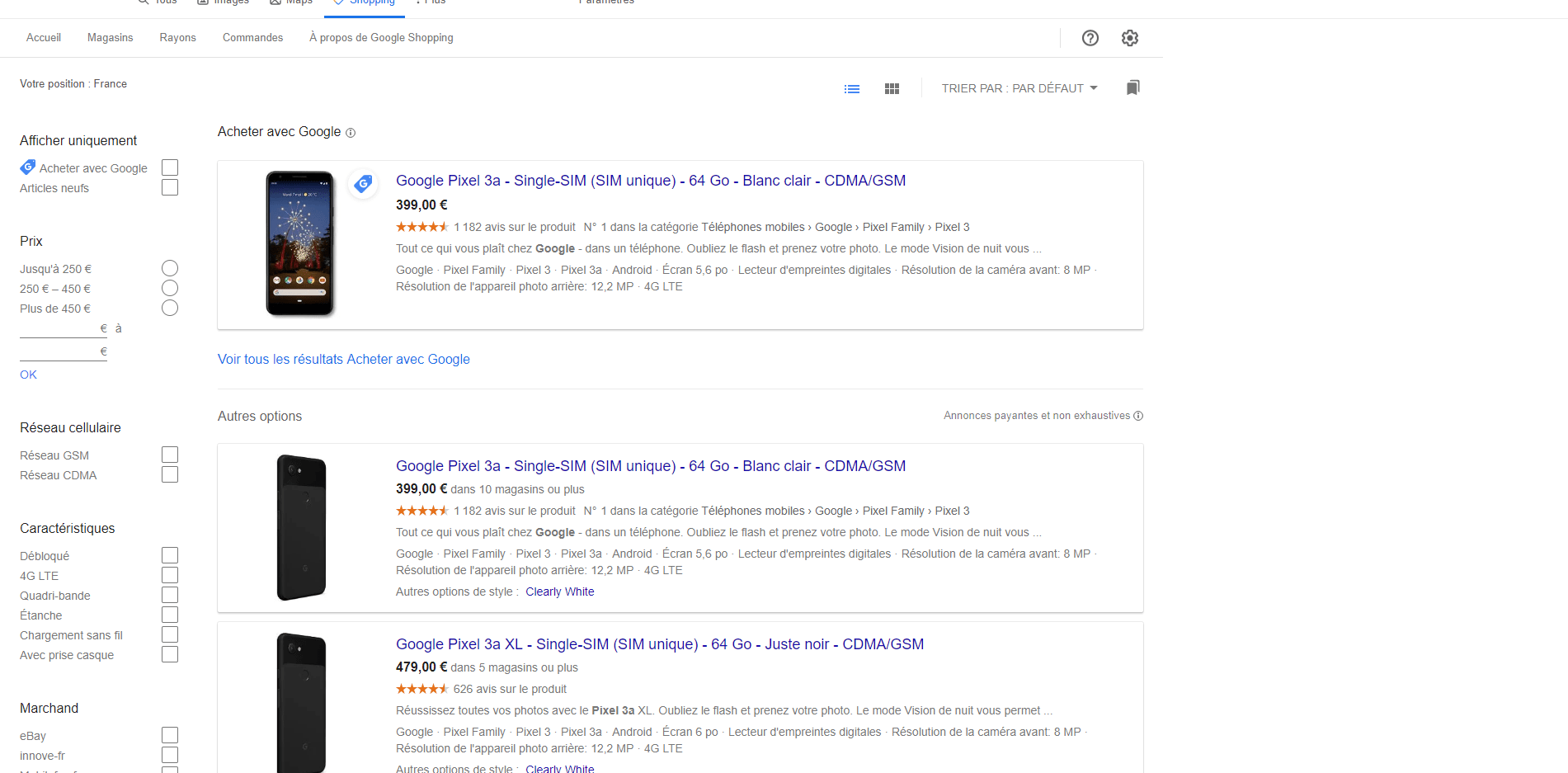
Task: Check the Débloqué filter
Action: pyautogui.click(x=170, y=555)
